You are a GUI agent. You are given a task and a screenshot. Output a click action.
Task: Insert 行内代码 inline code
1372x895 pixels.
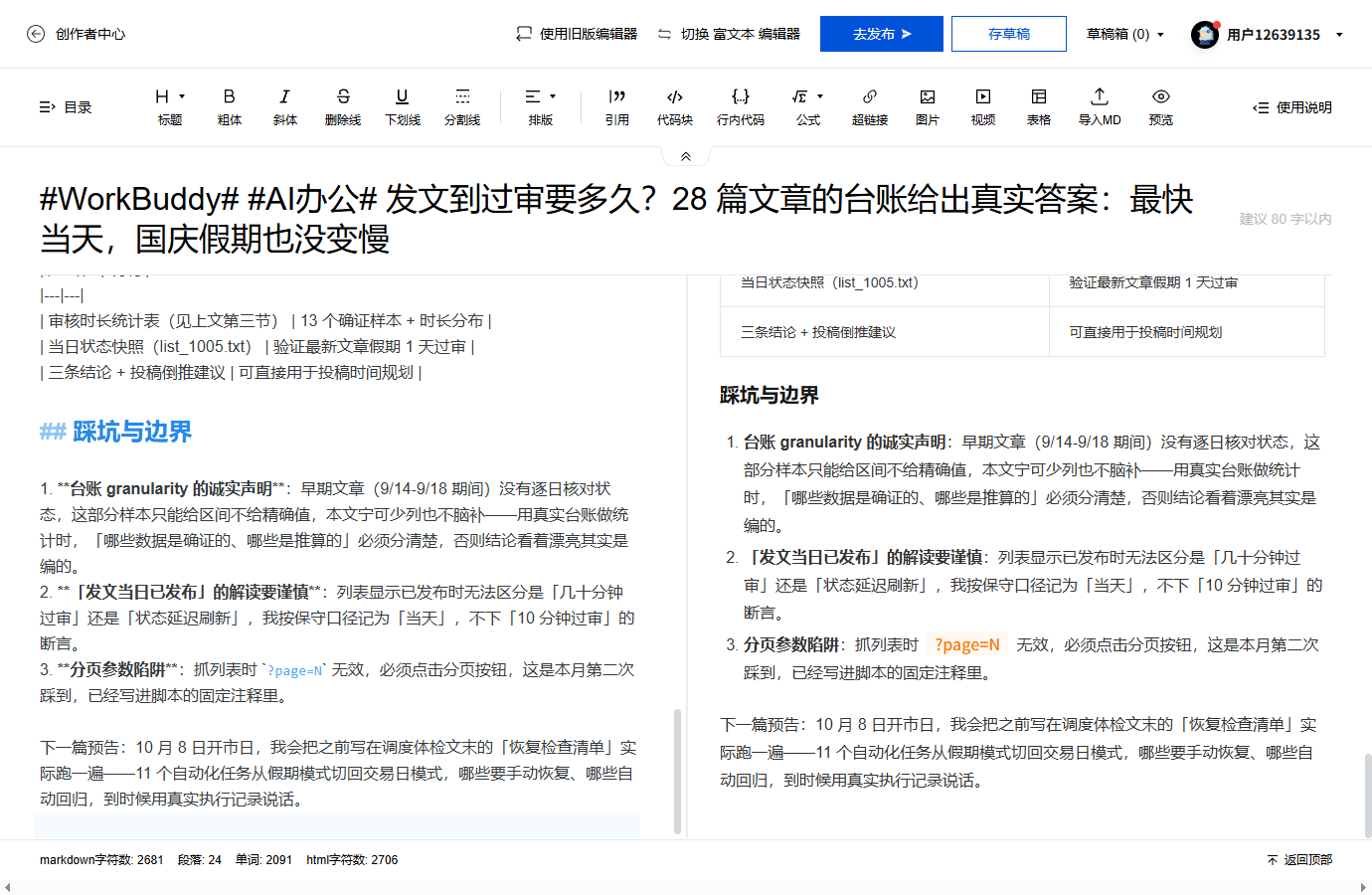tap(741, 106)
